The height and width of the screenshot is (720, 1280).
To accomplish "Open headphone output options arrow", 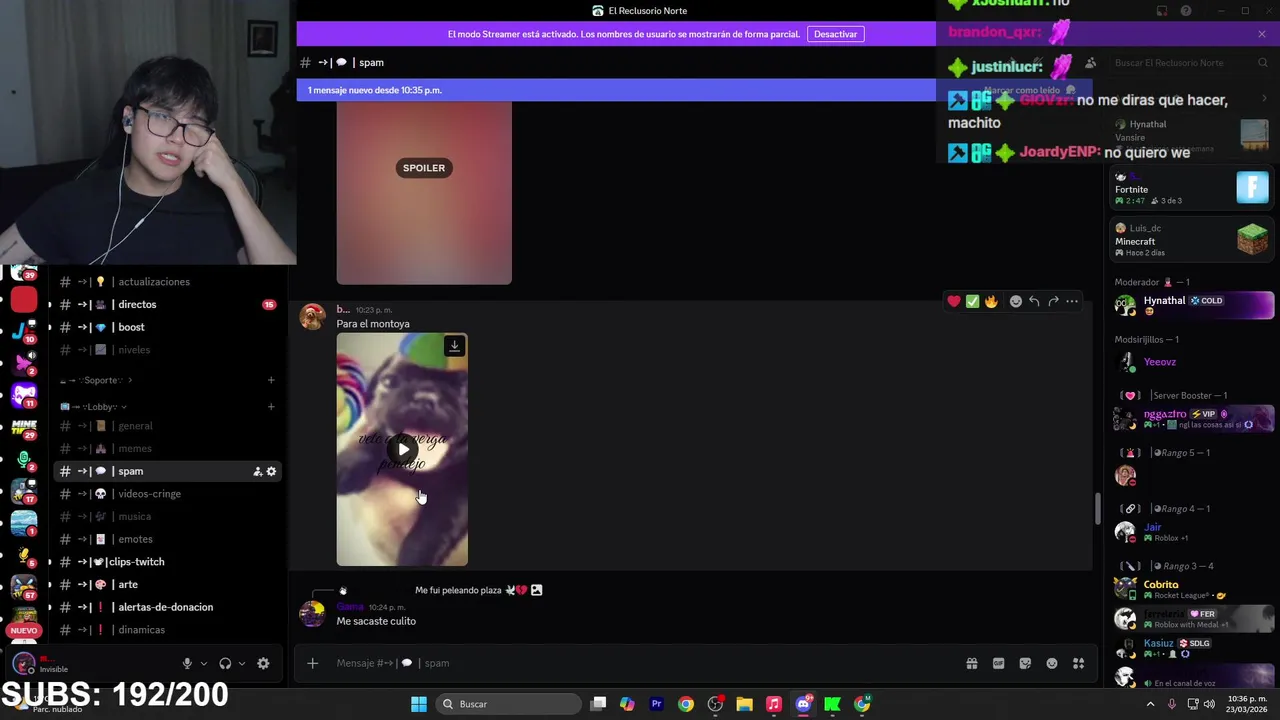I will [x=241, y=663].
